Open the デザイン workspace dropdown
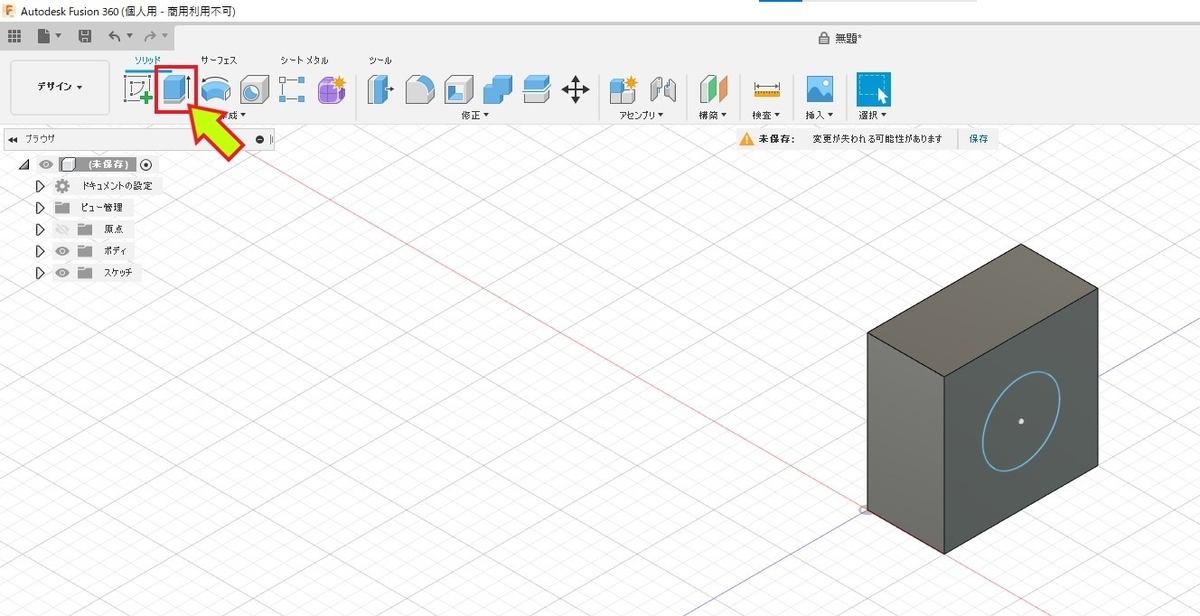Image resolution: width=1200 pixels, height=616 pixels. [x=59, y=87]
